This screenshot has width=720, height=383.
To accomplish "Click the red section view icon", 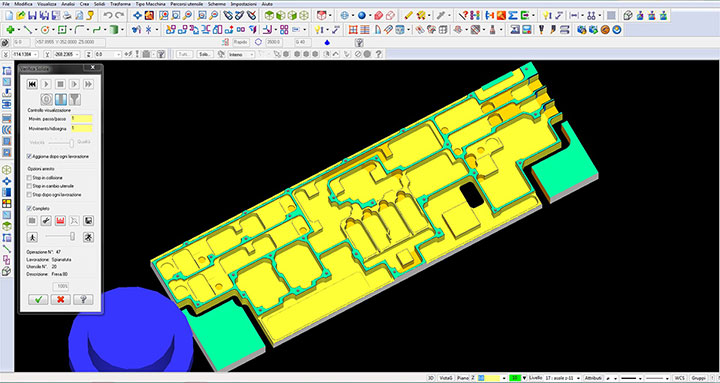I will coord(60,221).
